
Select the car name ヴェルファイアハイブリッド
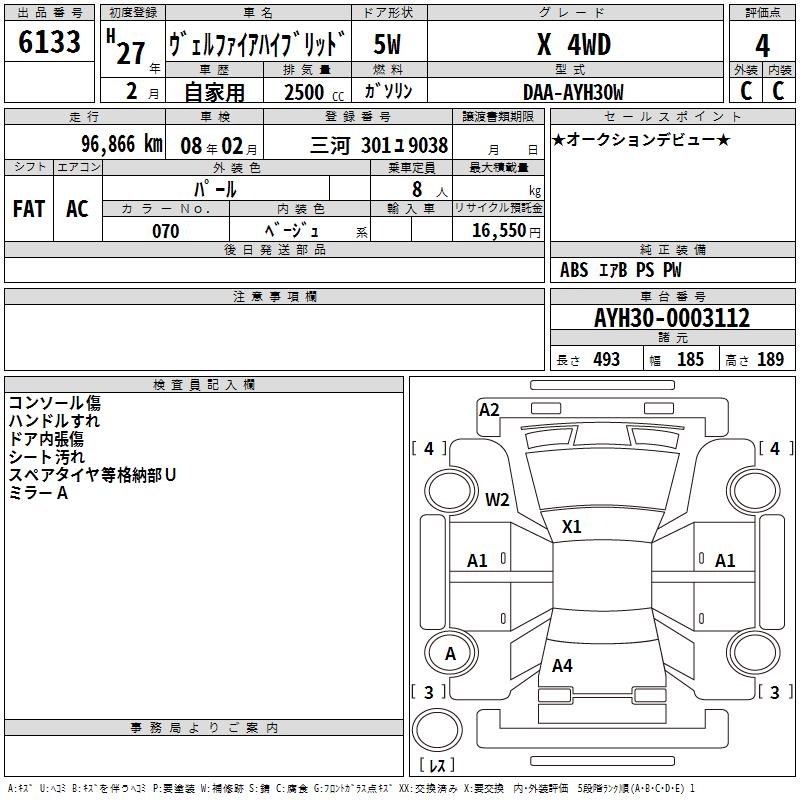[x=257, y=44]
